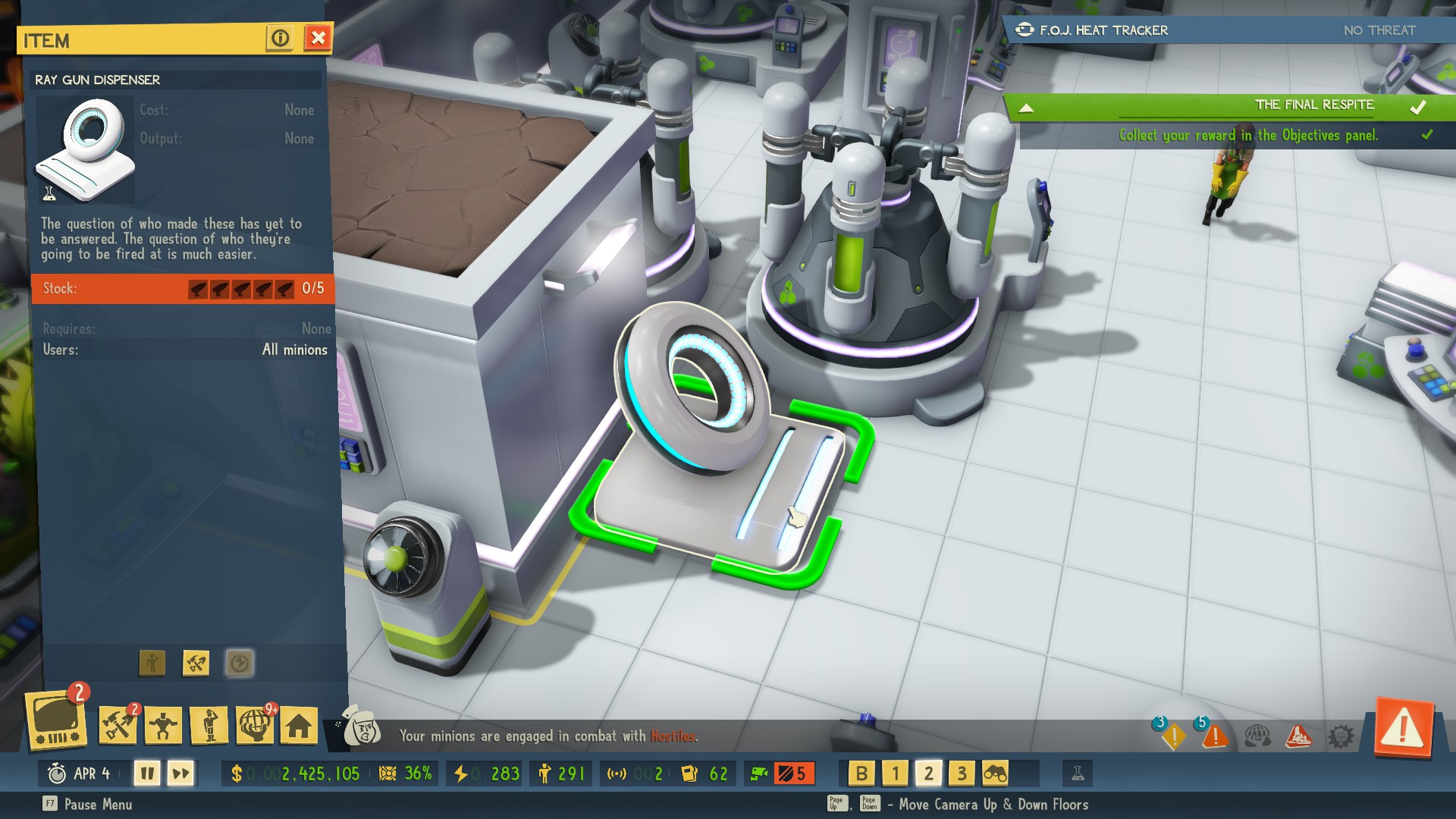Image resolution: width=1456 pixels, height=819 pixels.
Task: Click the big orange alert button
Action: (x=1403, y=729)
